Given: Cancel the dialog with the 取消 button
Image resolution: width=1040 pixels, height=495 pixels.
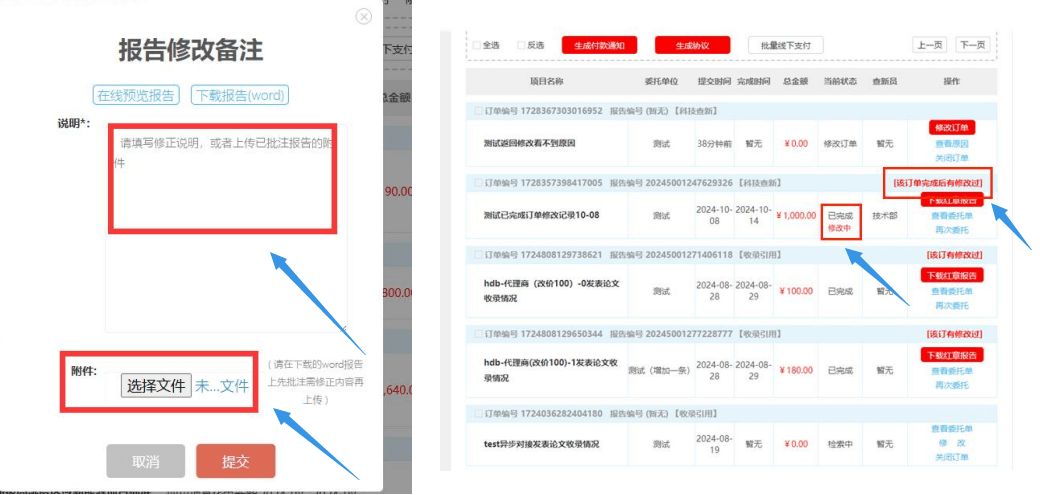Looking at the screenshot, I should [146, 461].
